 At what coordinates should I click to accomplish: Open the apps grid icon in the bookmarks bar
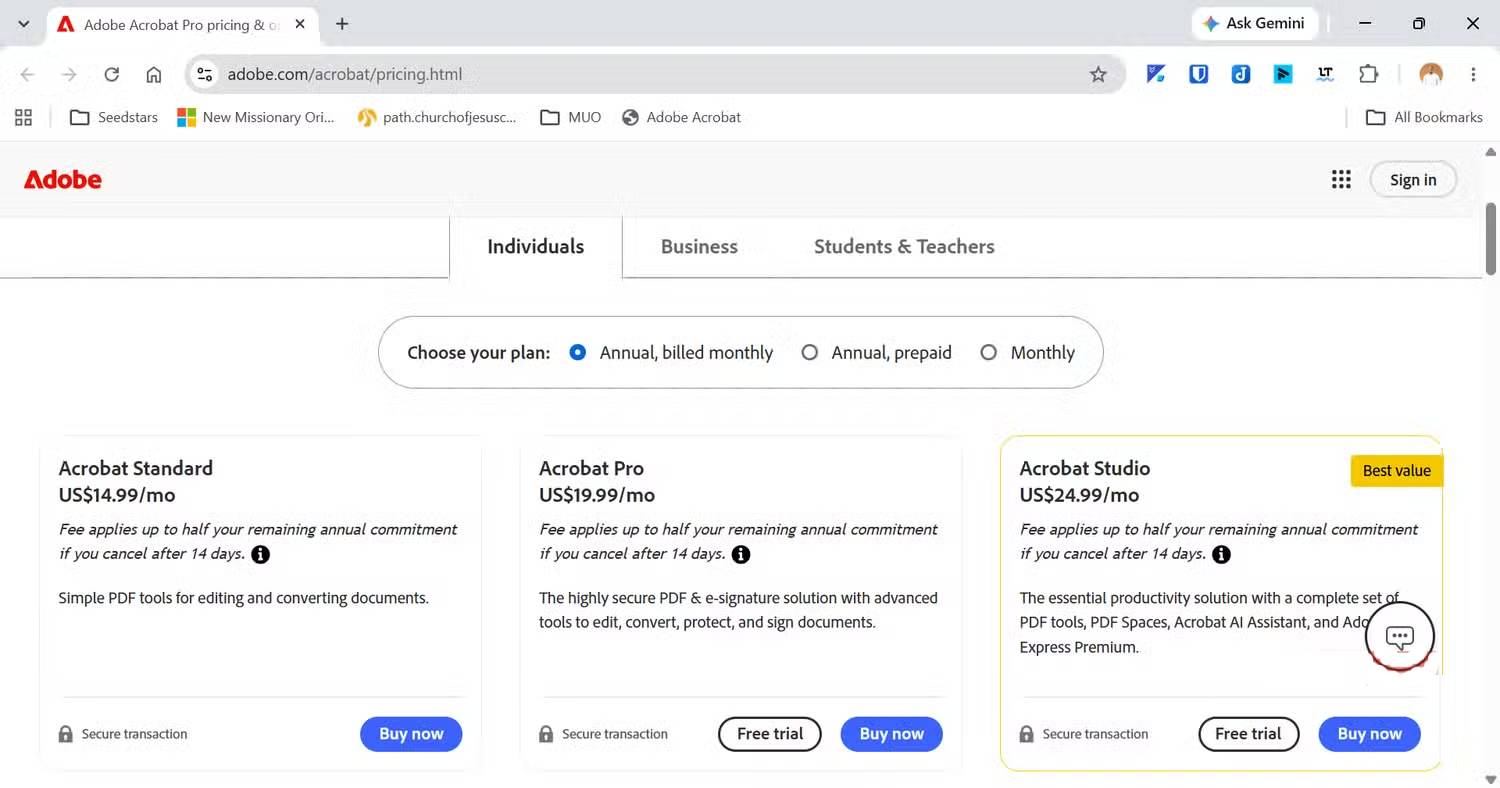coord(24,117)
